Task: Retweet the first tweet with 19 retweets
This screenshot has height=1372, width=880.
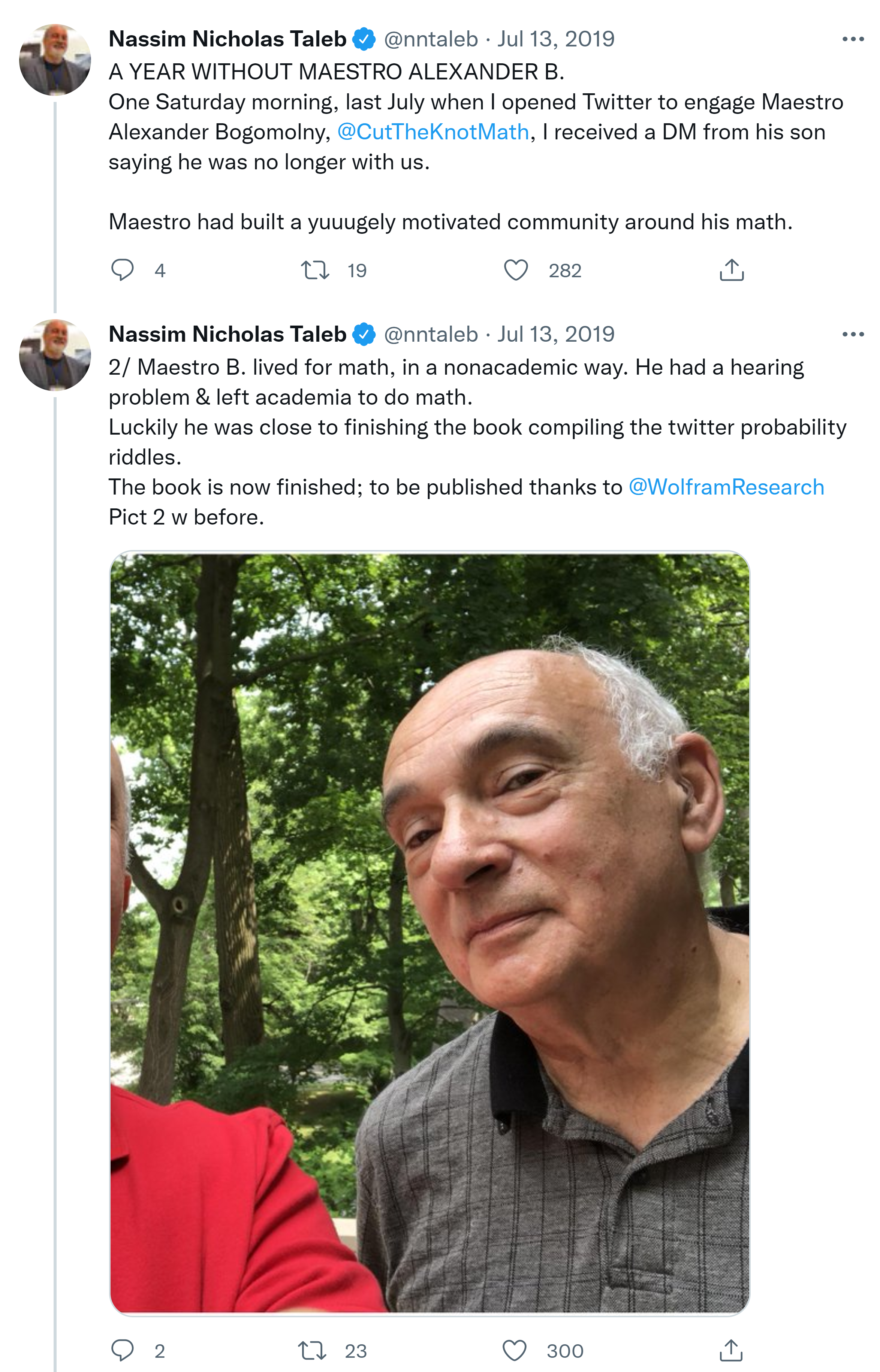Action: [315, 270]
